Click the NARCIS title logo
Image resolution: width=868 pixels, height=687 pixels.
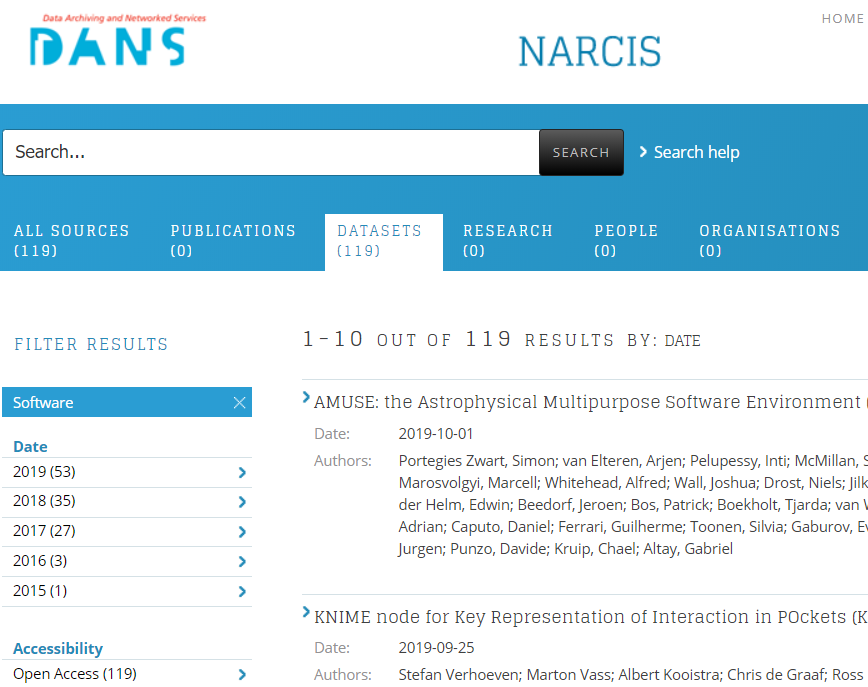pos(590,51)
